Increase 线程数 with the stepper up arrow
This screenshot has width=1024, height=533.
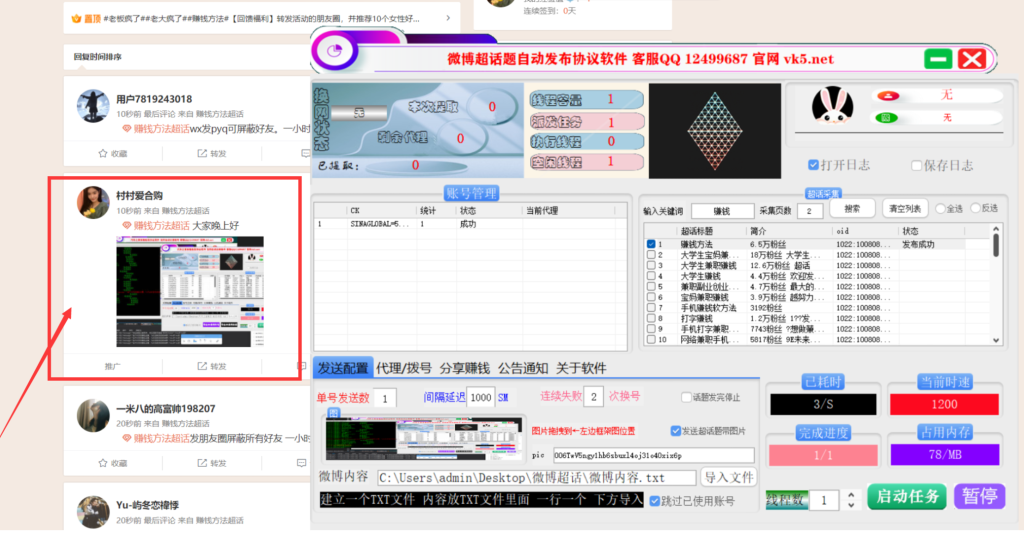point(850,494)
